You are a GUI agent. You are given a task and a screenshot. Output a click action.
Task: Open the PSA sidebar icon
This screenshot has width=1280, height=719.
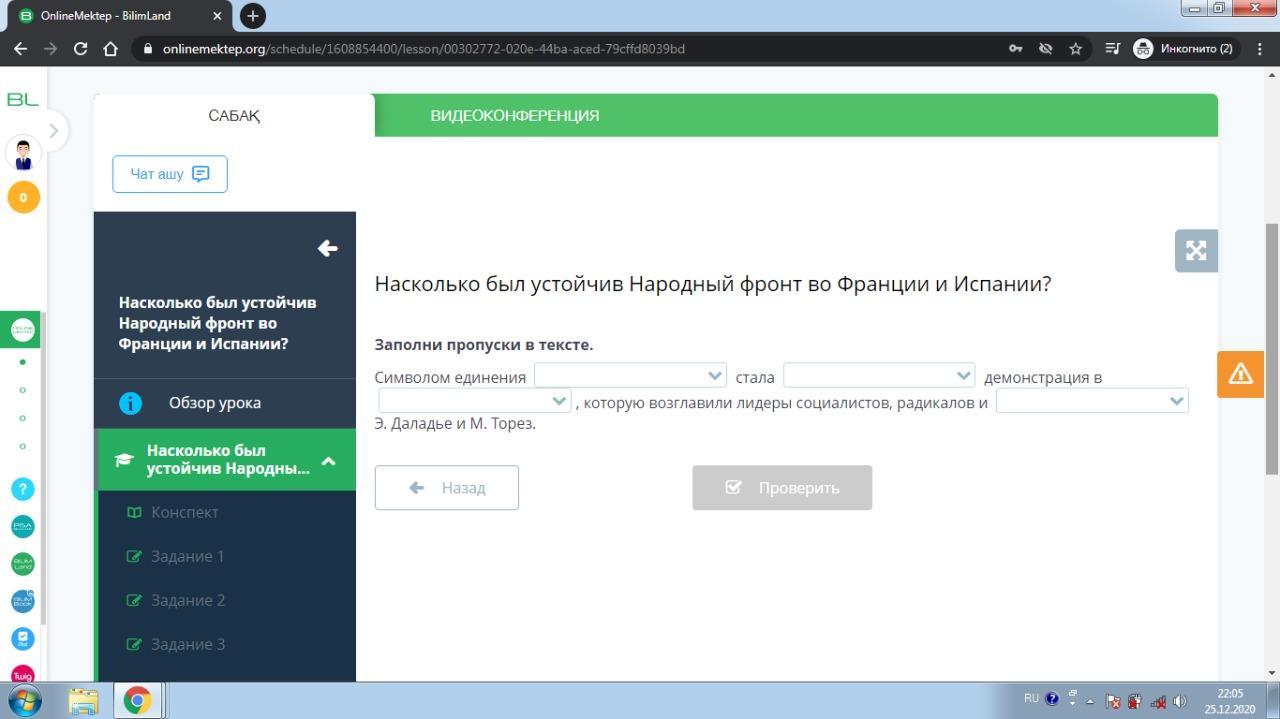pyautogui.click(x=22, y=527)
